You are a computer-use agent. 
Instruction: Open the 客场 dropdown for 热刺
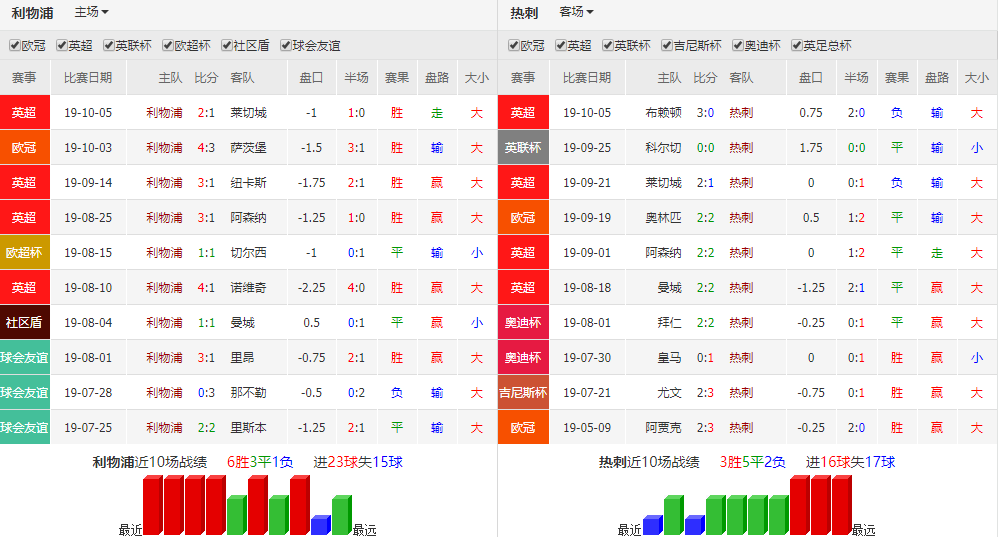(576, 12)
